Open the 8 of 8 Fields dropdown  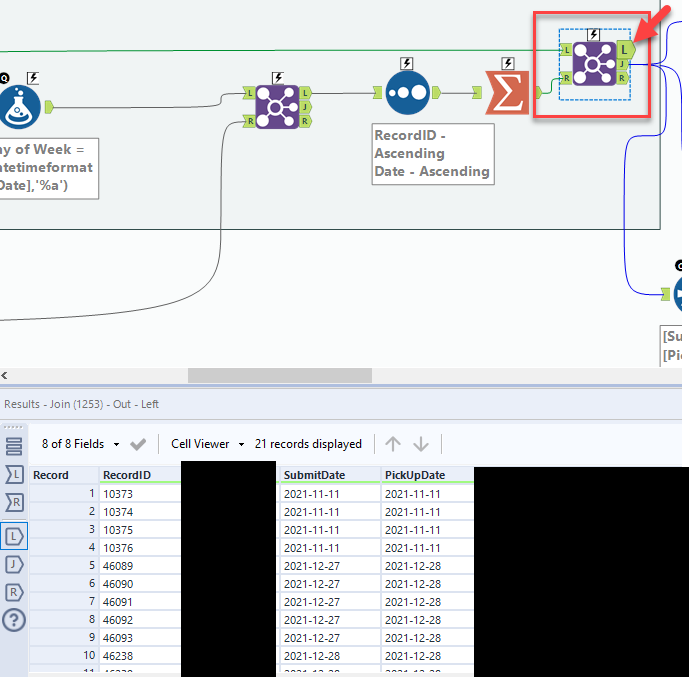tap(80, 444)
